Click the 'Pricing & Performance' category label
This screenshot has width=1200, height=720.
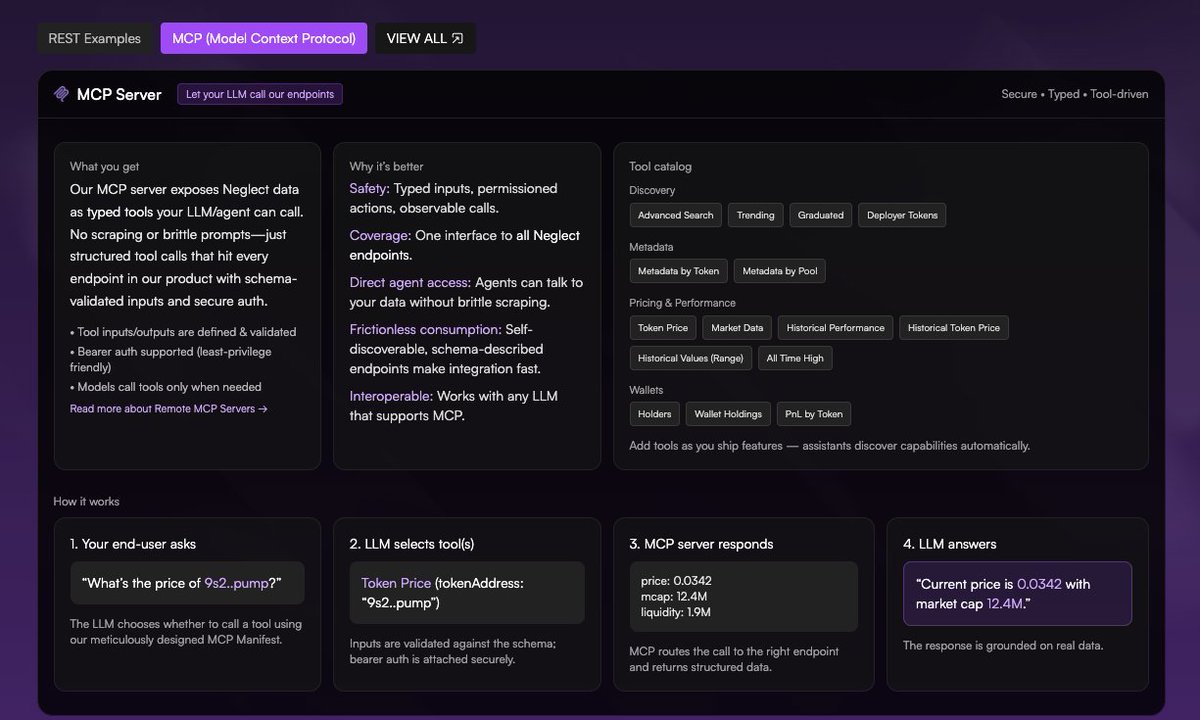pos(682,302)
